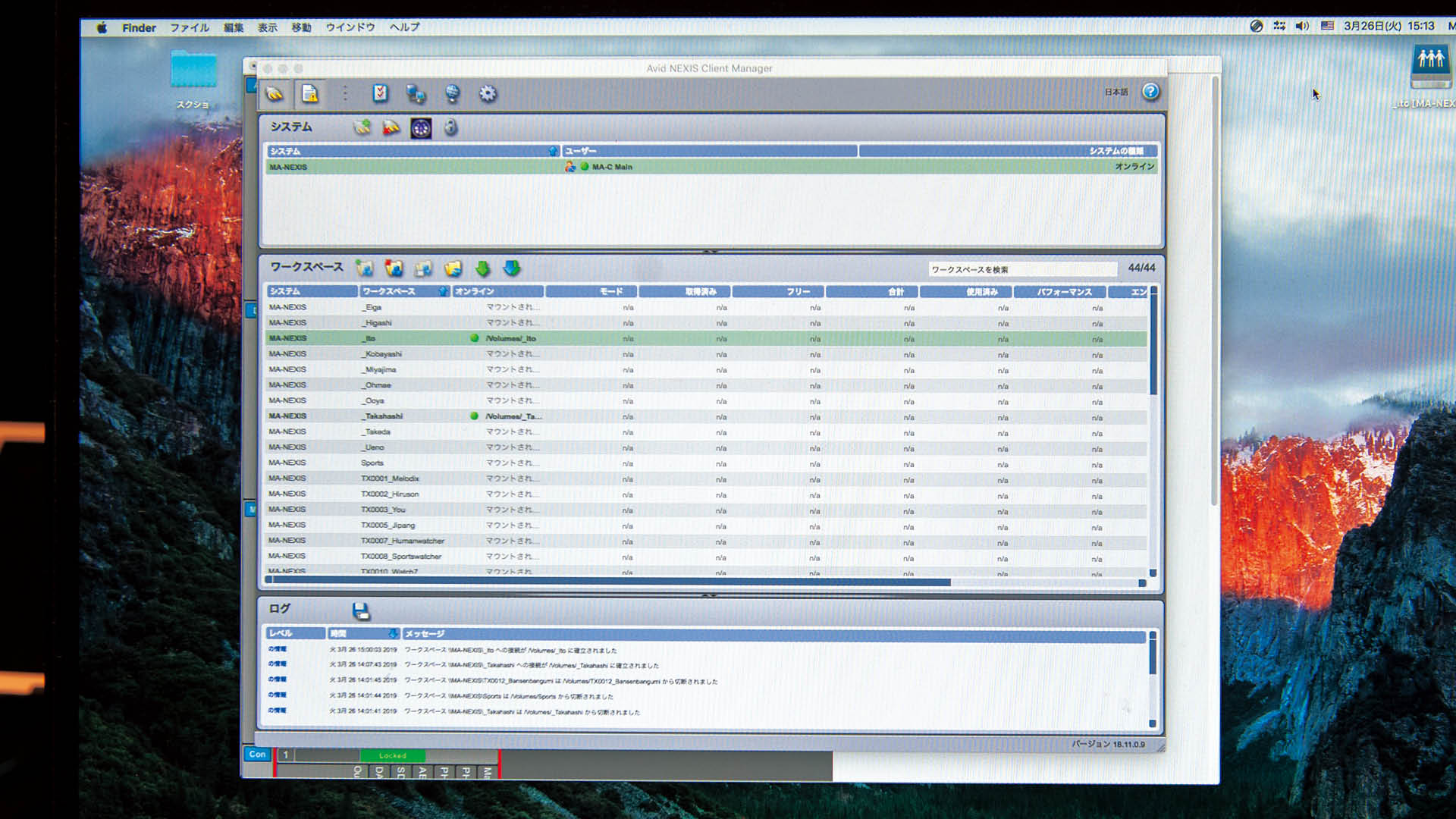Select the MA-NEXIS row in the System list
The height and width of the screenshot is (819, 1456).
click(x=711, y=167)
